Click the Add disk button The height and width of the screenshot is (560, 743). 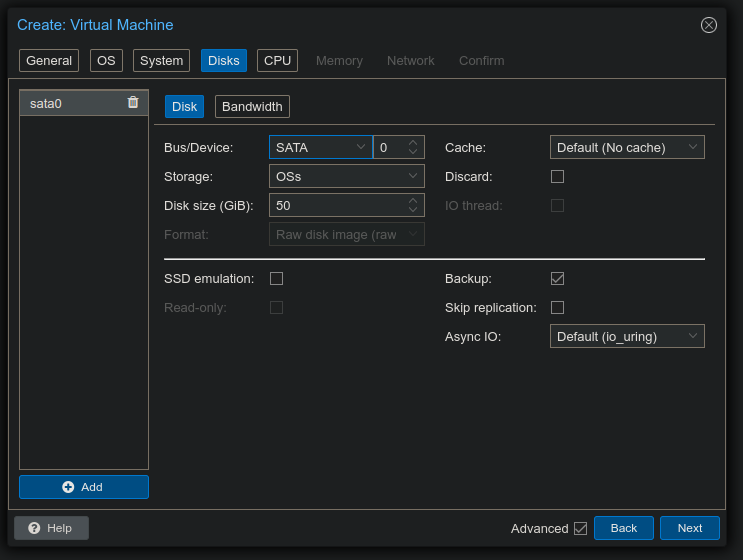tap(84, 487)
